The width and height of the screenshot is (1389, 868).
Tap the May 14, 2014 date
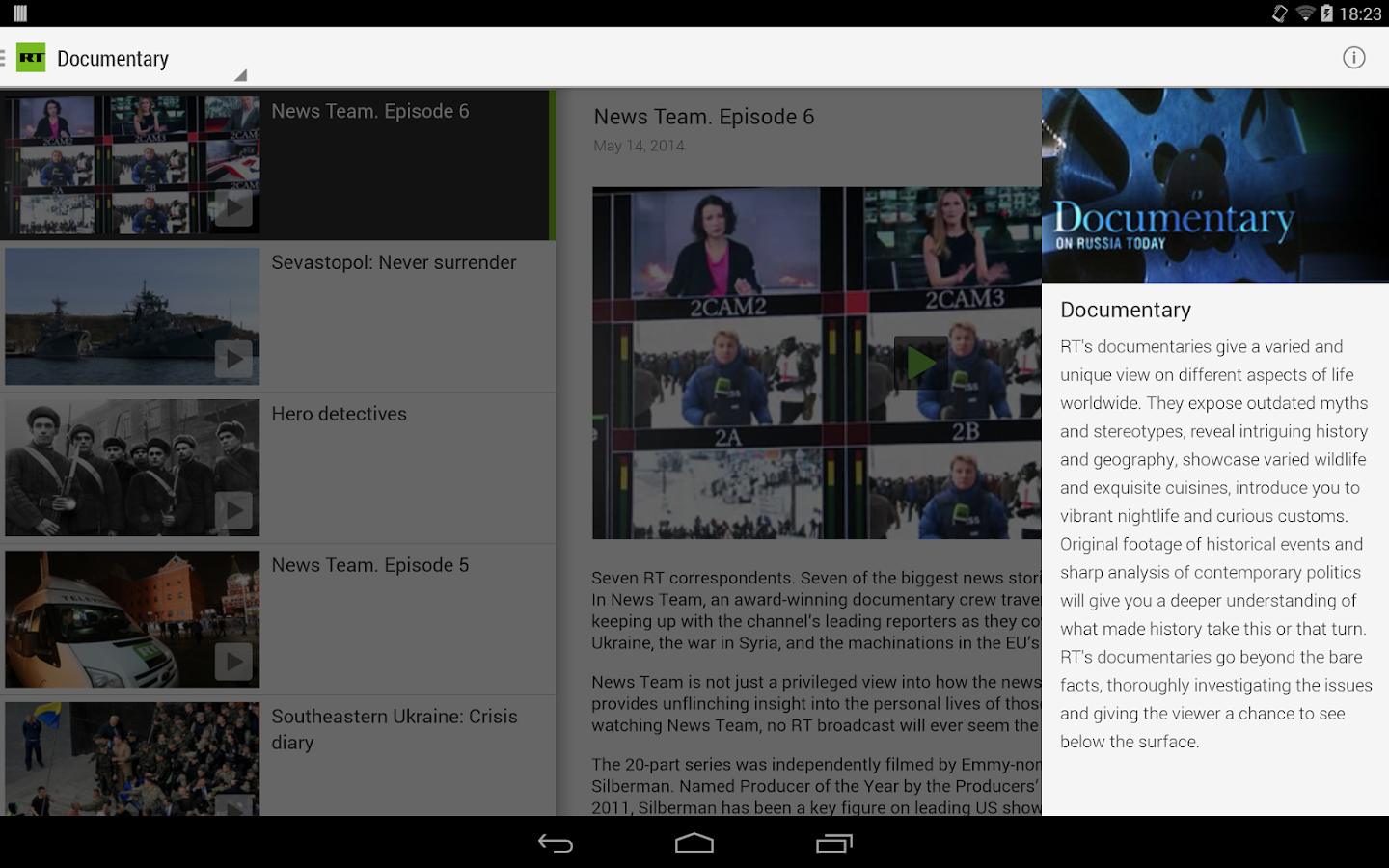click(x=639, y=146)
